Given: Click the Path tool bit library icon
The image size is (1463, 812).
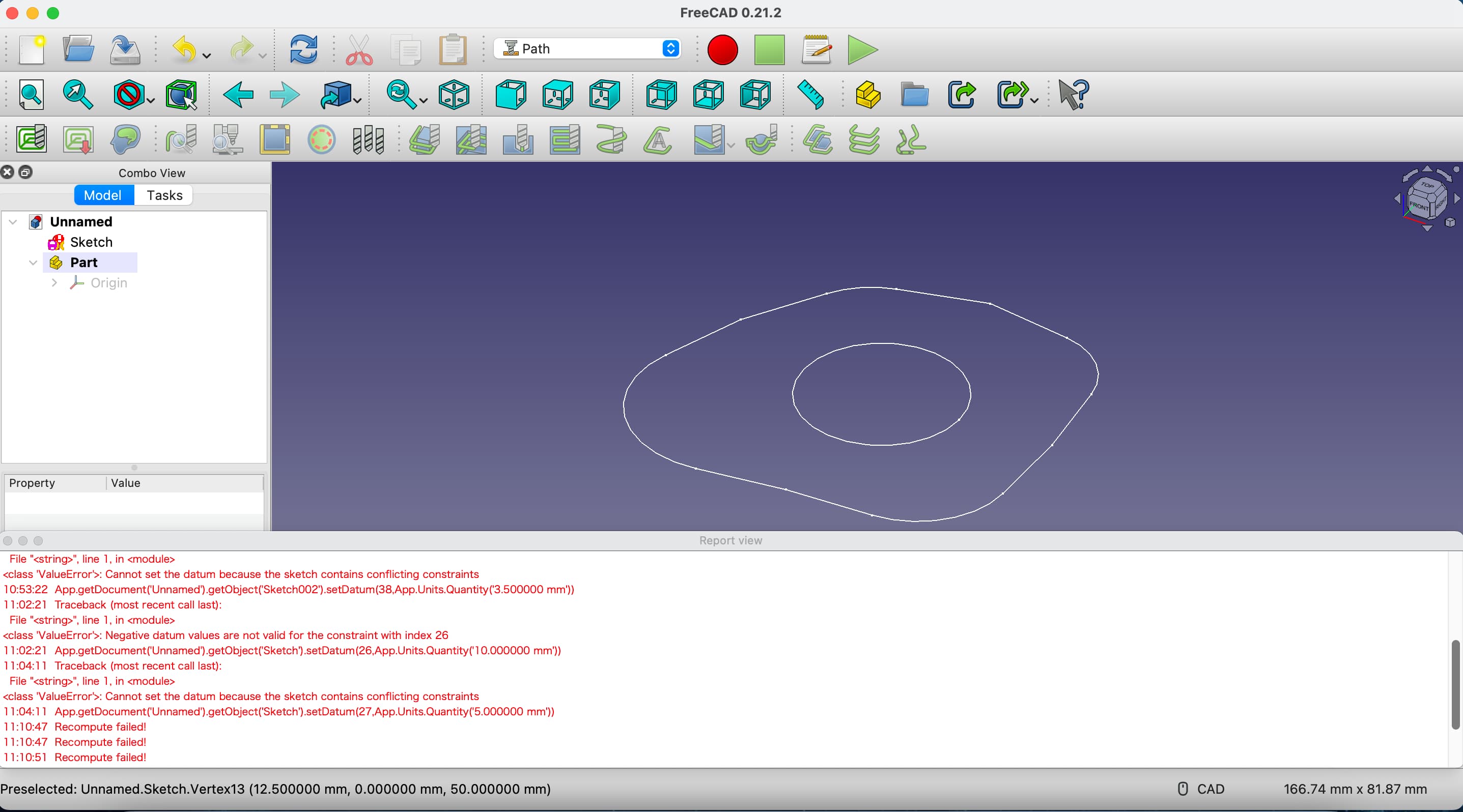Looking at the screenshot, I should pos(368,139).
